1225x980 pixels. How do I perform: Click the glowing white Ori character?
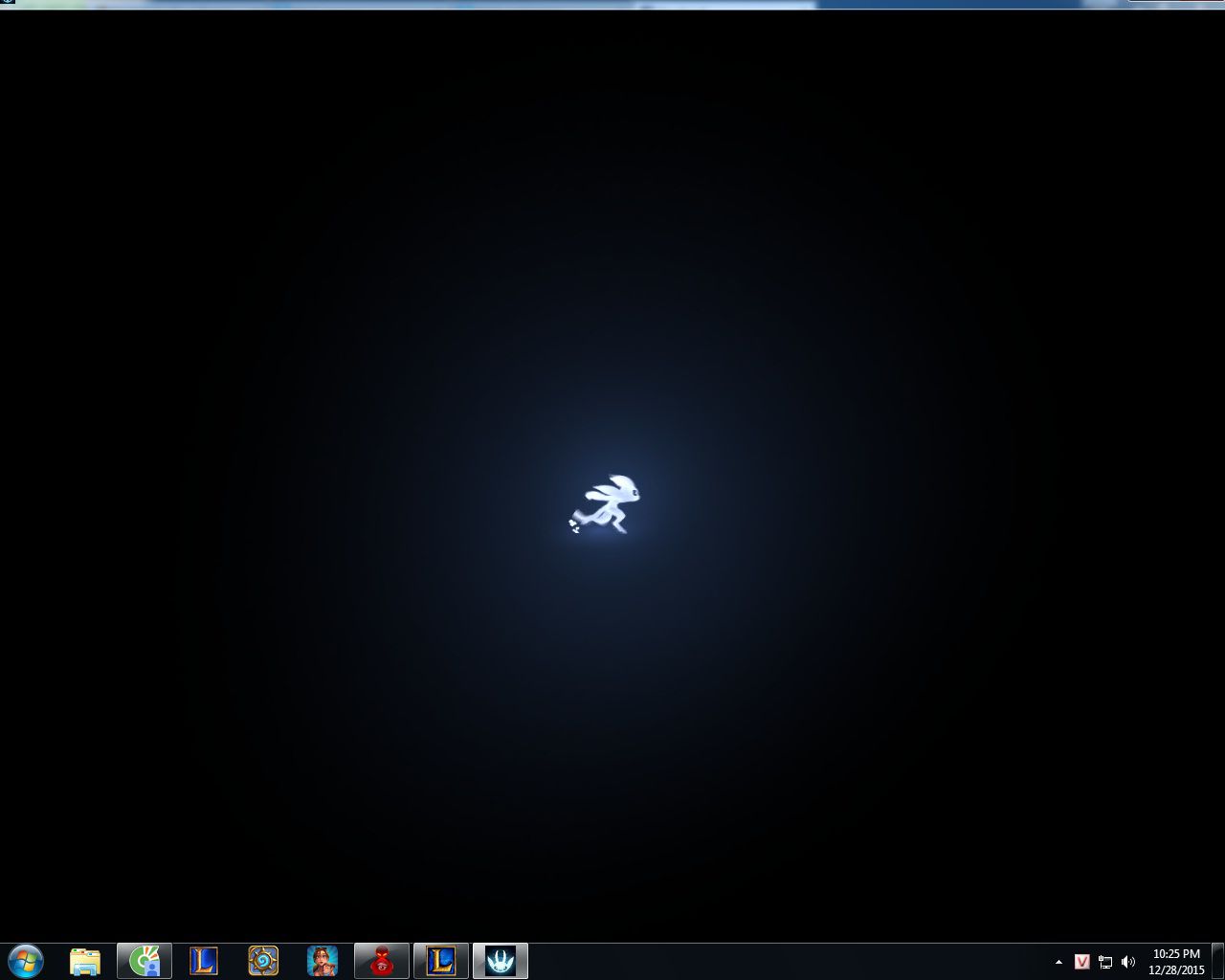[607, 504]
